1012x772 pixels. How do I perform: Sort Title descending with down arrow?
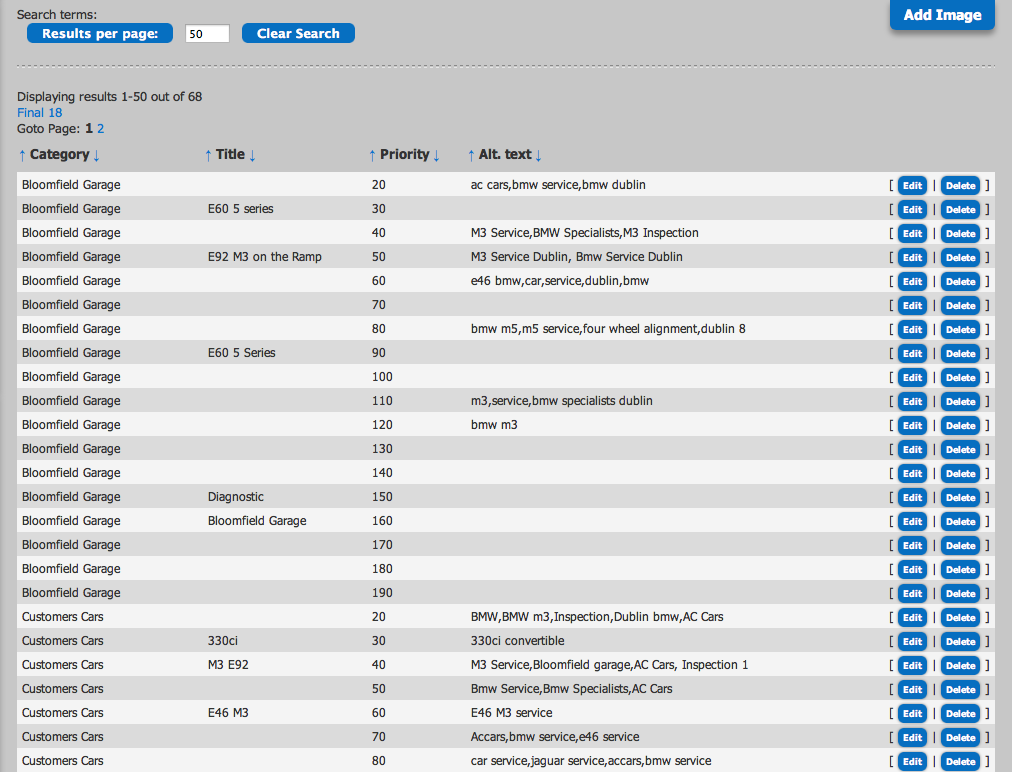pyautogui.click(x=252, y=155)
